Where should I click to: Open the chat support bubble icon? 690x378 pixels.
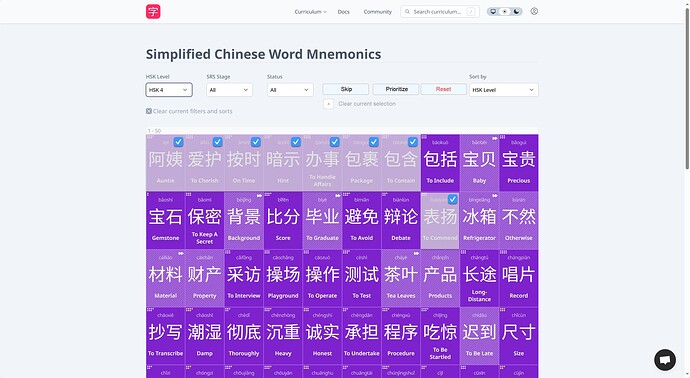(x=665, y=360)
